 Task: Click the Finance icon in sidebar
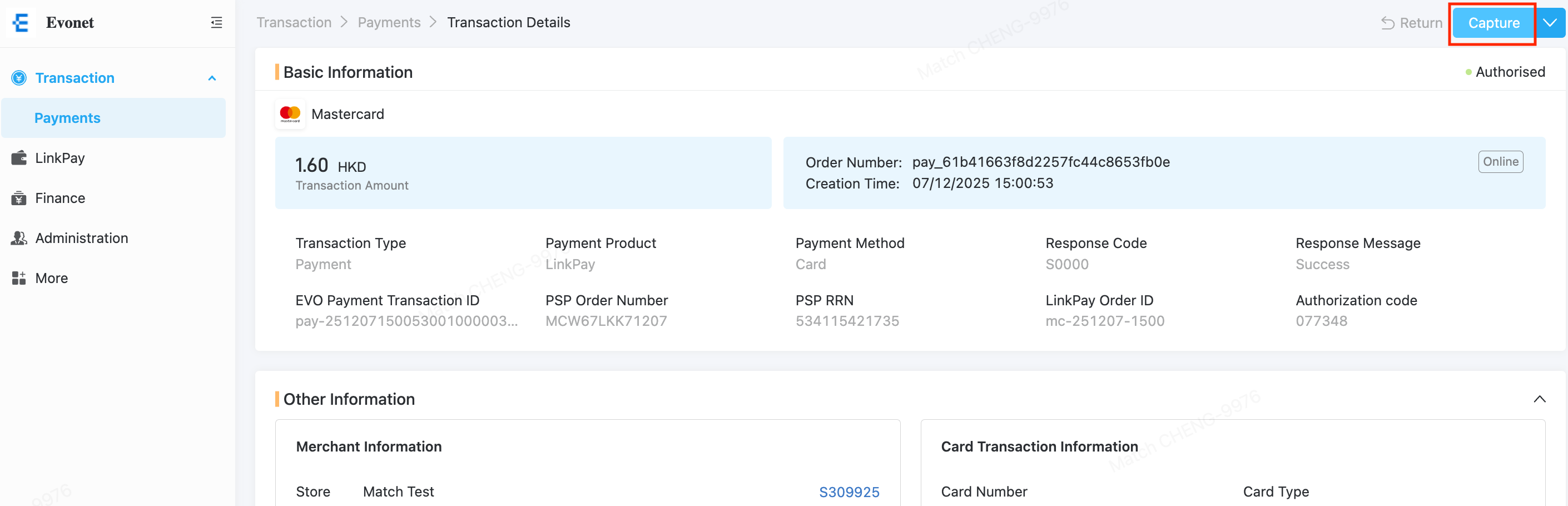coord(19,198)
